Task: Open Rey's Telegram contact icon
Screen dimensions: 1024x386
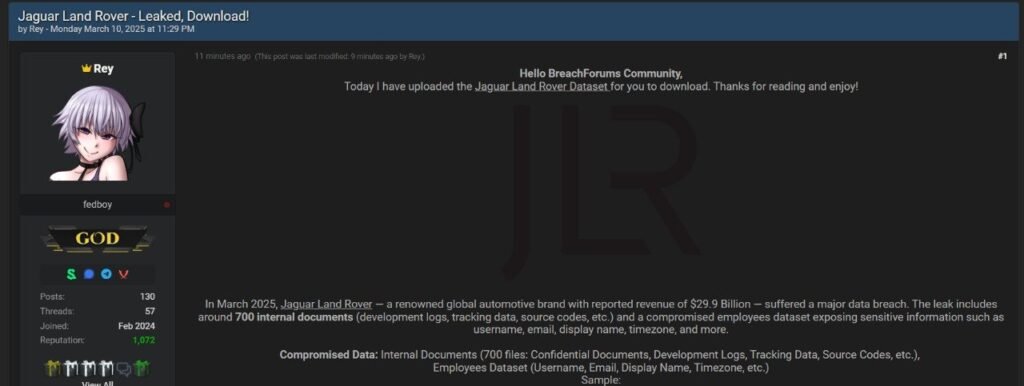Action: coord(106,274)
